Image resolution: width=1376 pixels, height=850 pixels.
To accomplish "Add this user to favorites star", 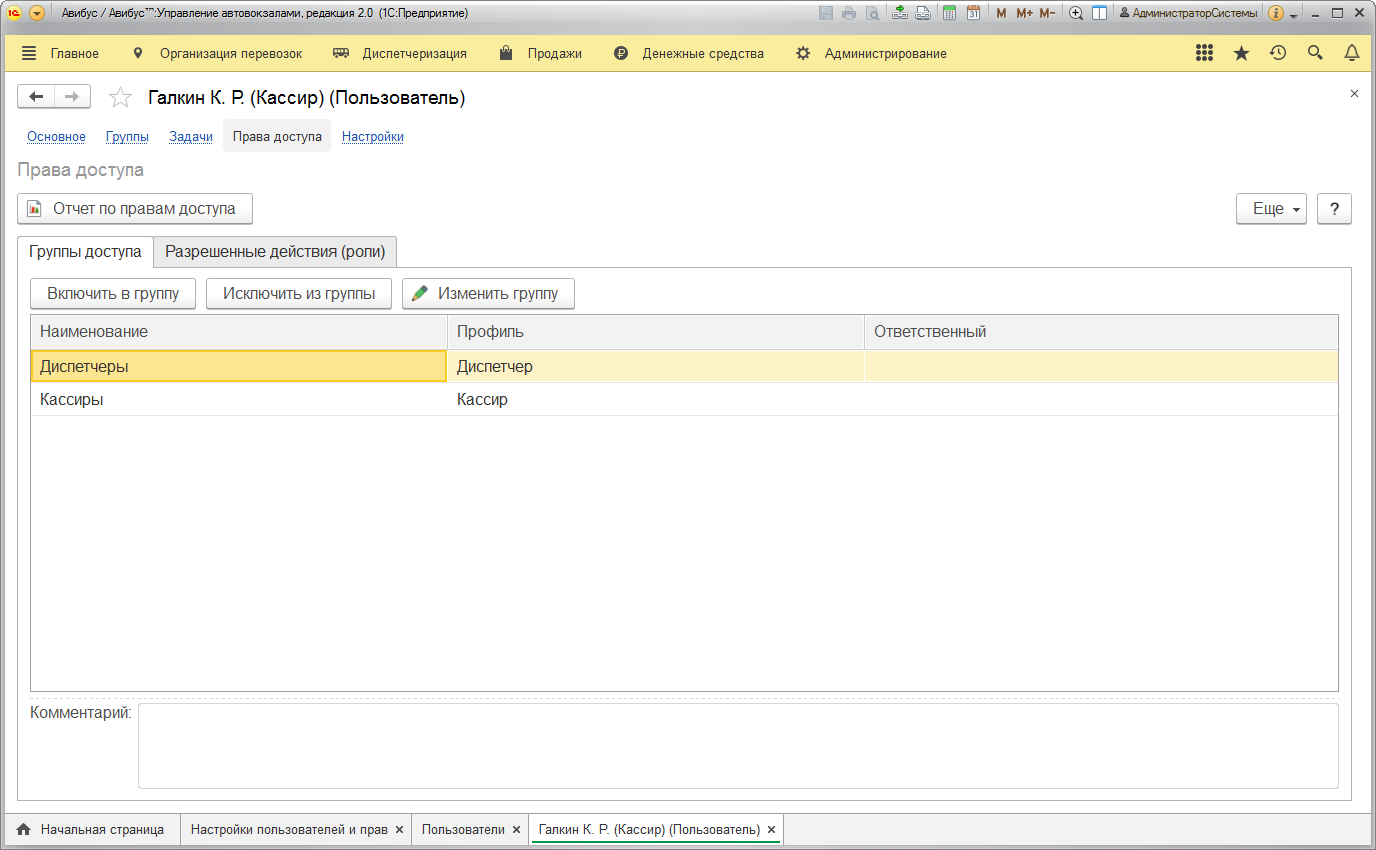I will point(120,97).
